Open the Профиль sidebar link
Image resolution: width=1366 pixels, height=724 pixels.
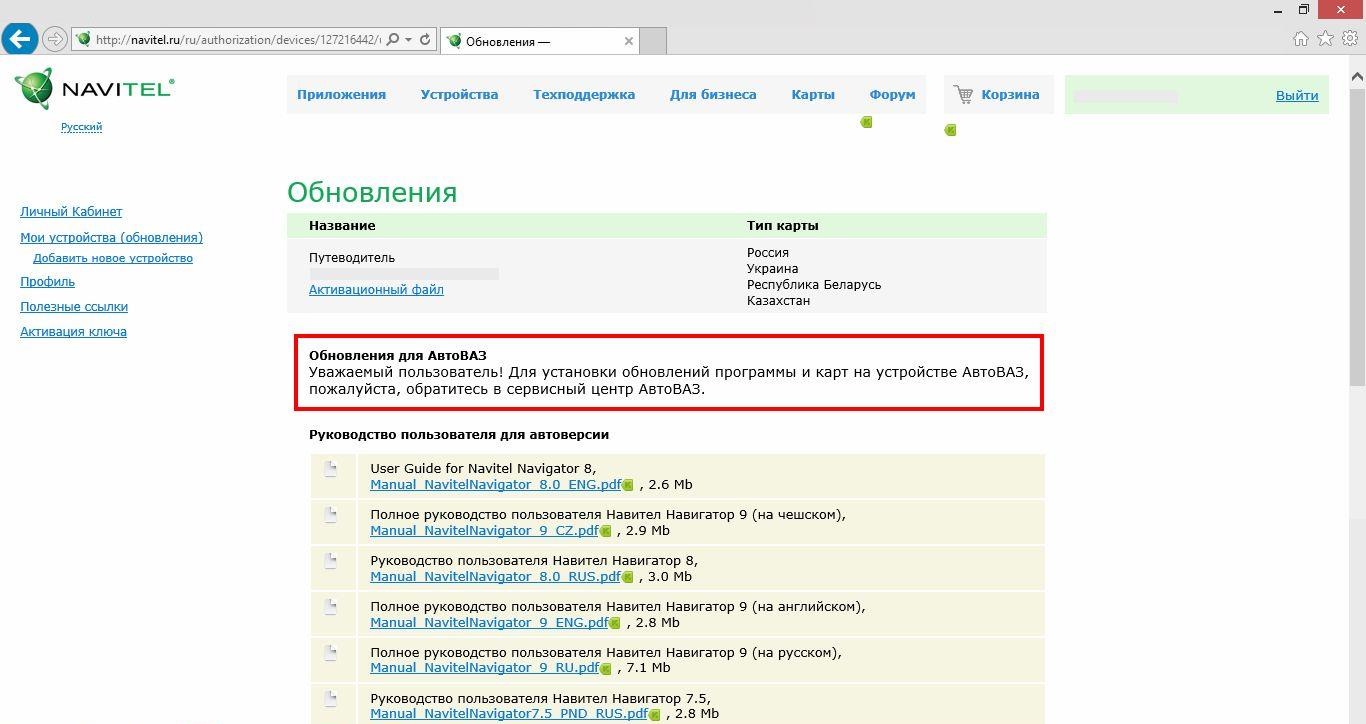click(x=47, y=282)
